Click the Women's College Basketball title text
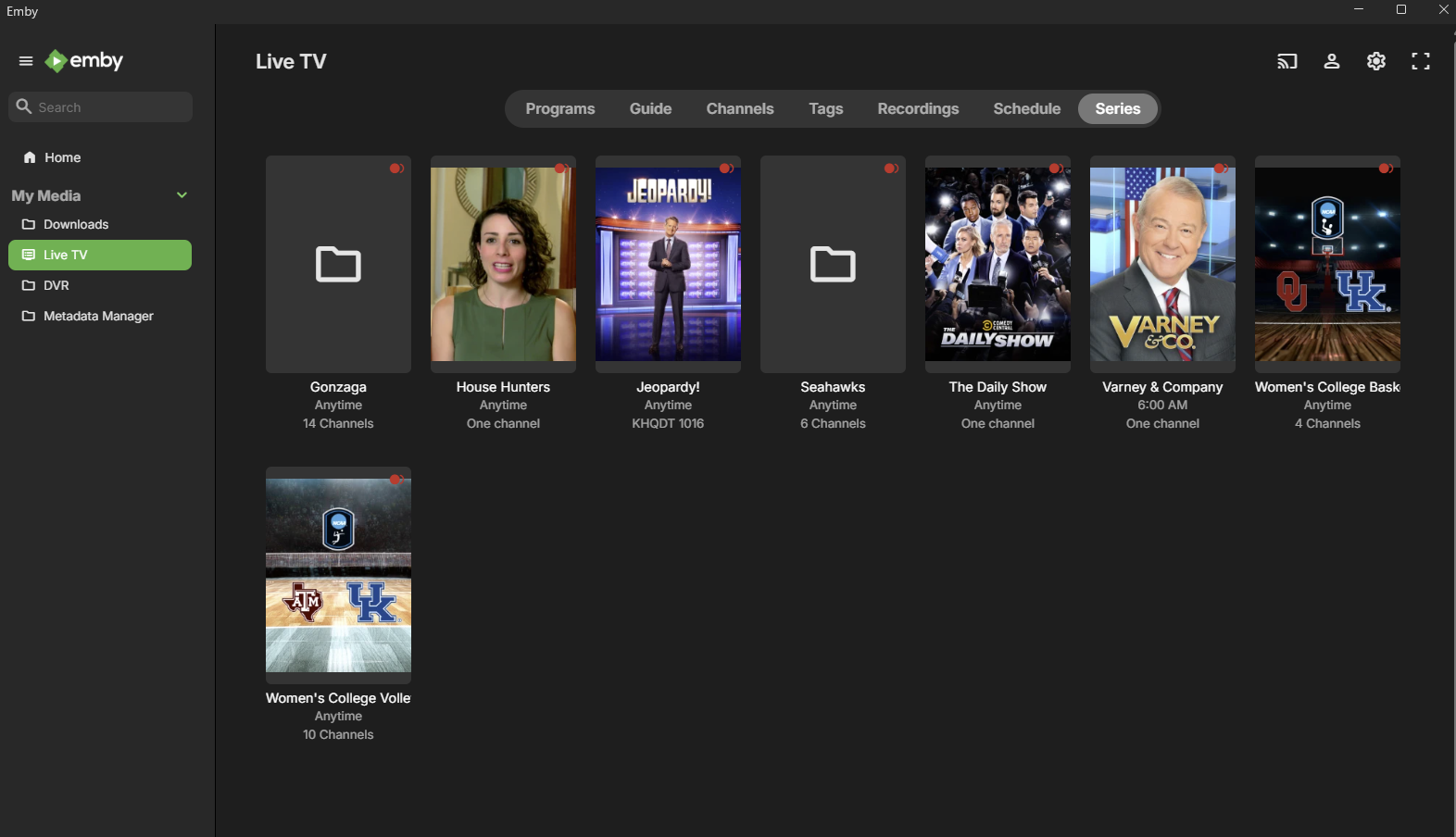The height and width of the screenshot is (837, 1456). pos(1327,387)
